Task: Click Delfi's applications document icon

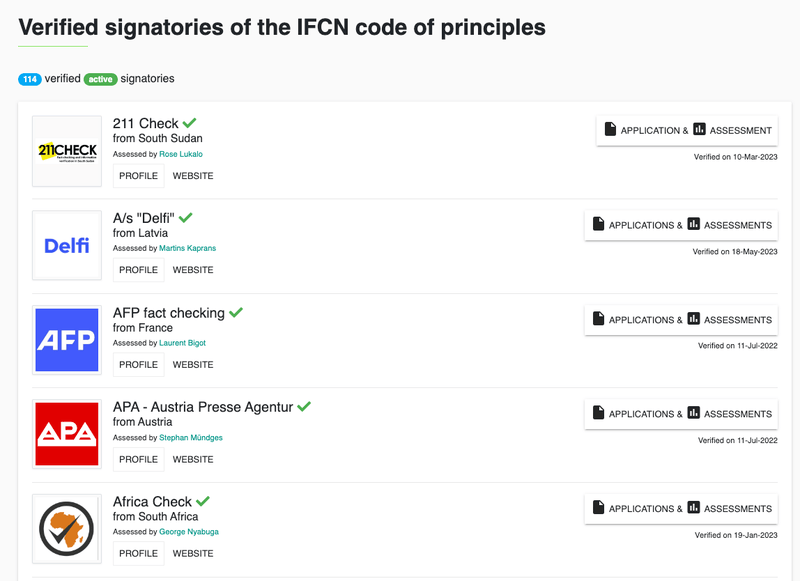Action: pos(598,225)
